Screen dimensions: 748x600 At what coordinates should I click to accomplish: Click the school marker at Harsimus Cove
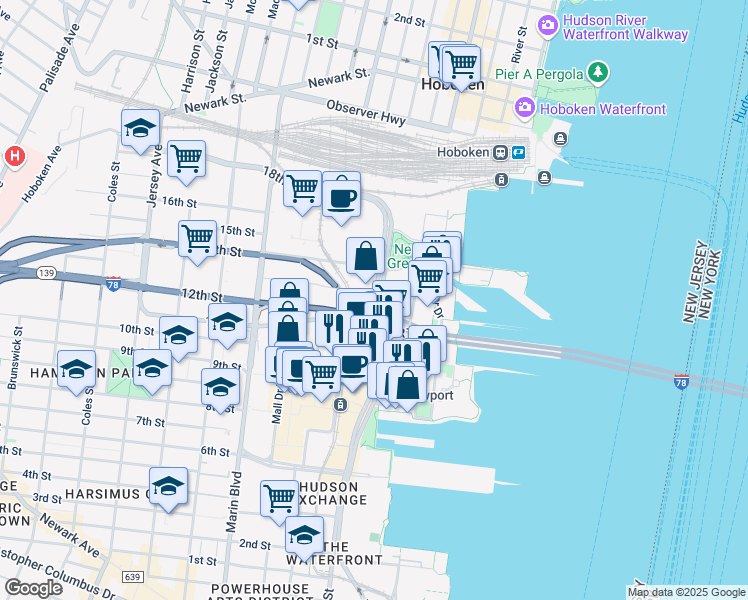pos(168,489)
